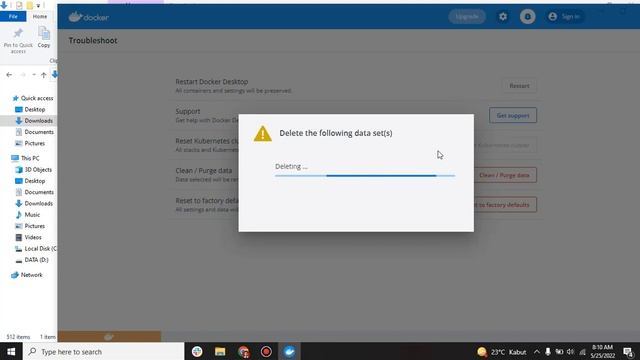Open the Quick Access Toolbar customize dropdown
640x360 pixels.
(38, 6)
